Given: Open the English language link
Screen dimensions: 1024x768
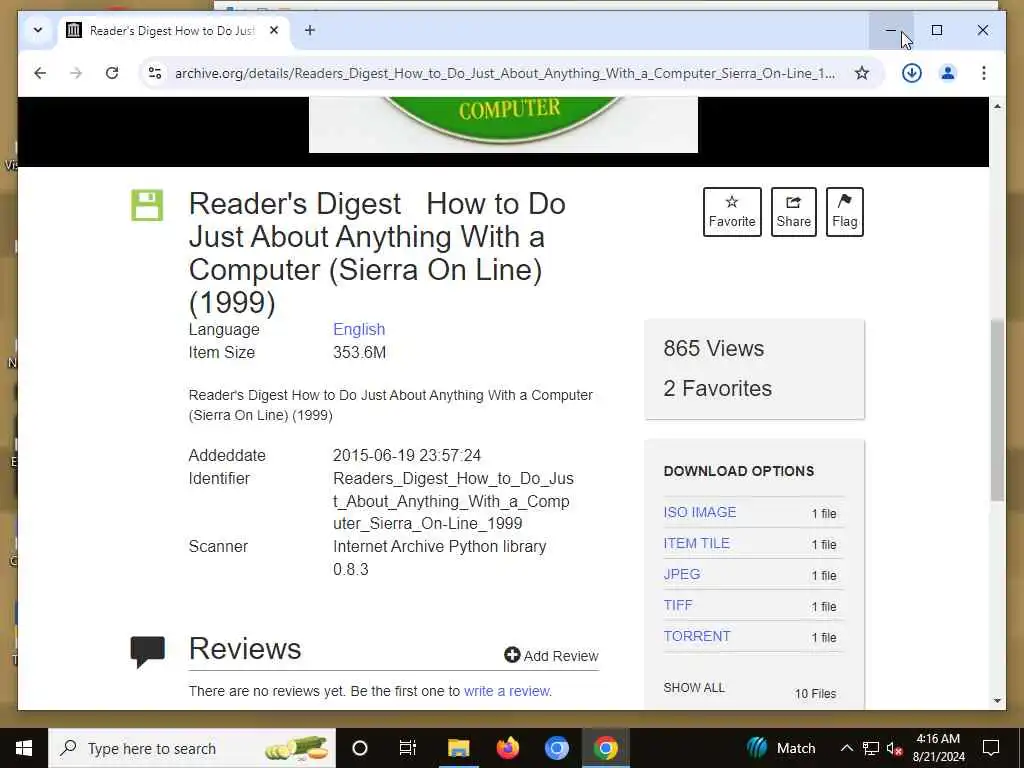Looking at the screenshot, I should [x=359, y=329].
